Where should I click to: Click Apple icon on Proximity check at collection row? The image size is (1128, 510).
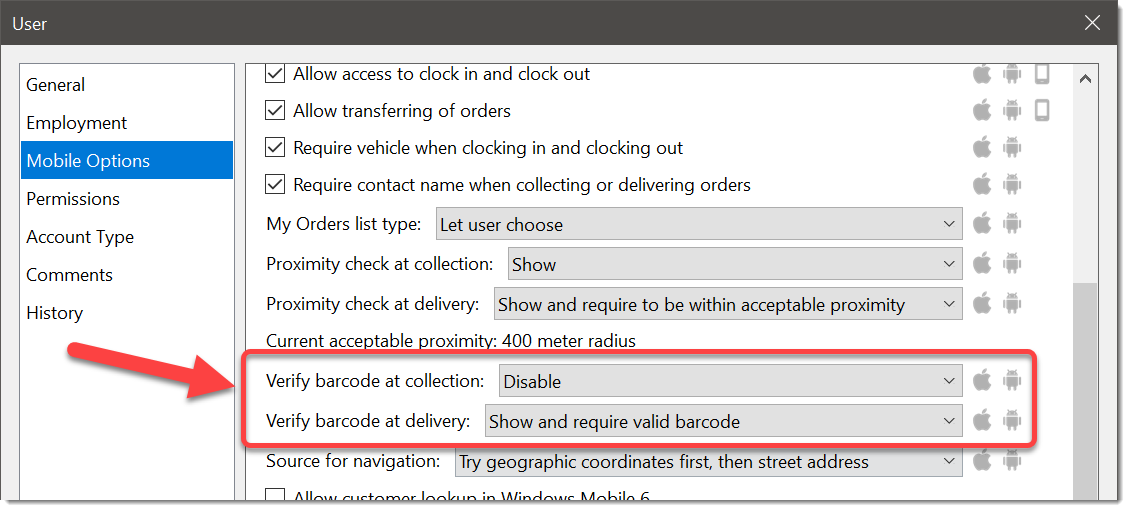[982, 264]
